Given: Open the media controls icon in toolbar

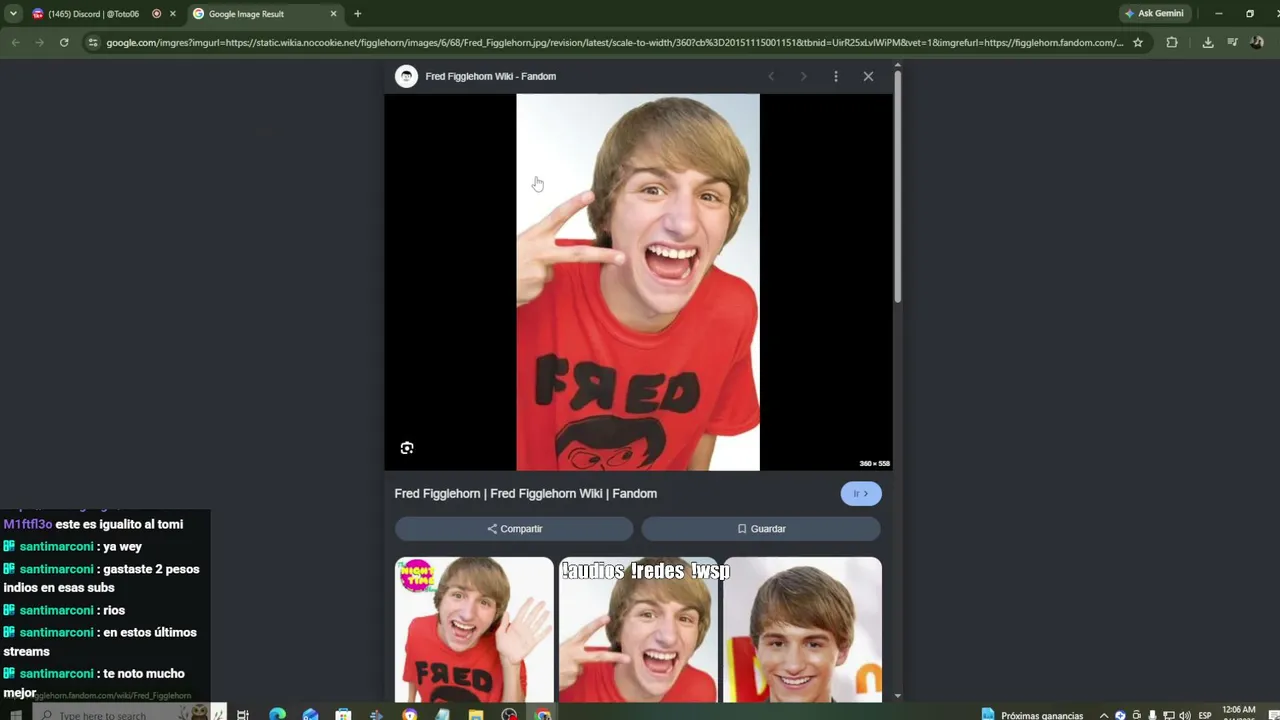Looking at the screenshot, I should [1232, 43].
